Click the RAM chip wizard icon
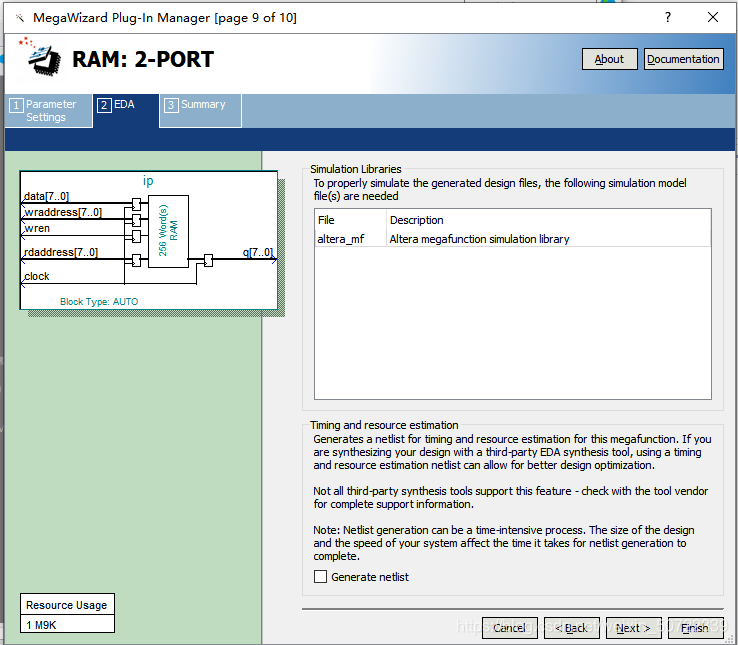Image resolution: width=738 pixels, height=645 pixels. coord(40,56)
